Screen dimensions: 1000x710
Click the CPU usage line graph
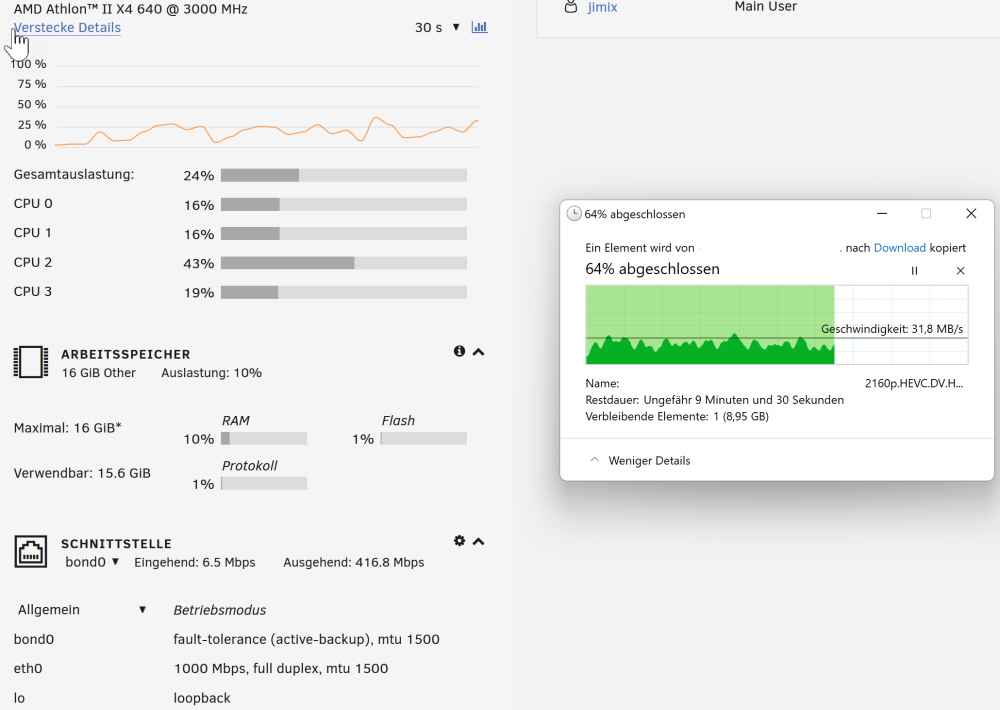[267, 105]
